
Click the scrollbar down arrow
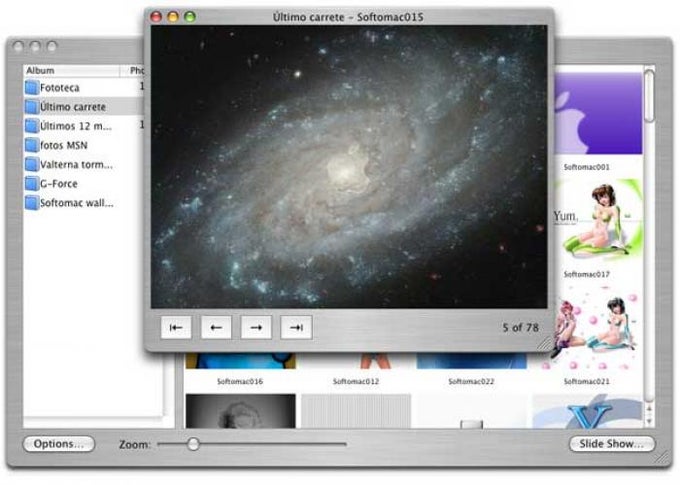[649, 421]
